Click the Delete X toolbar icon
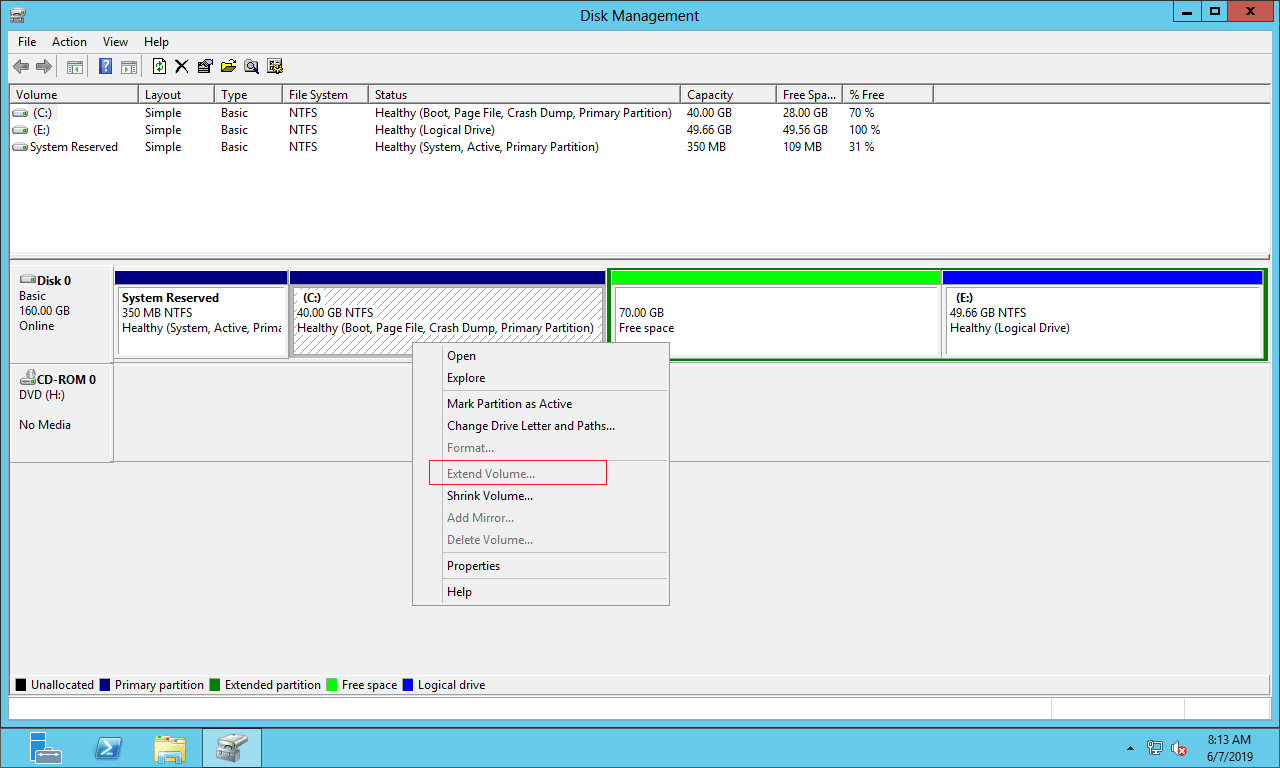 pyautogui.click(x=181, y=67)
